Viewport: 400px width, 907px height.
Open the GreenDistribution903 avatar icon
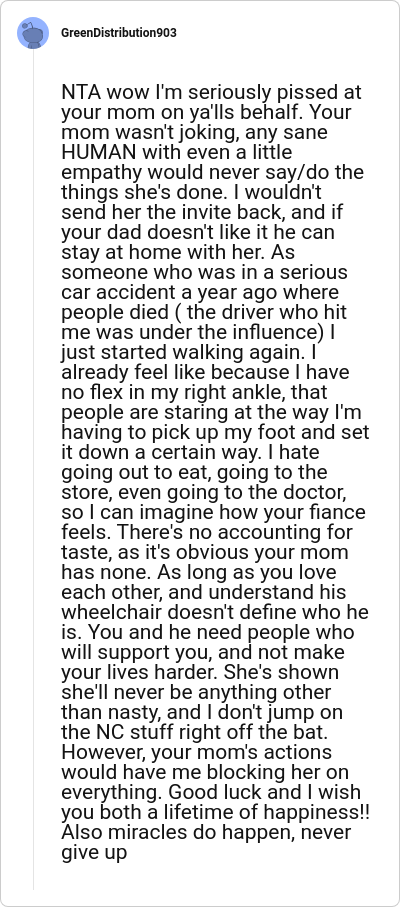click(33, 33)
